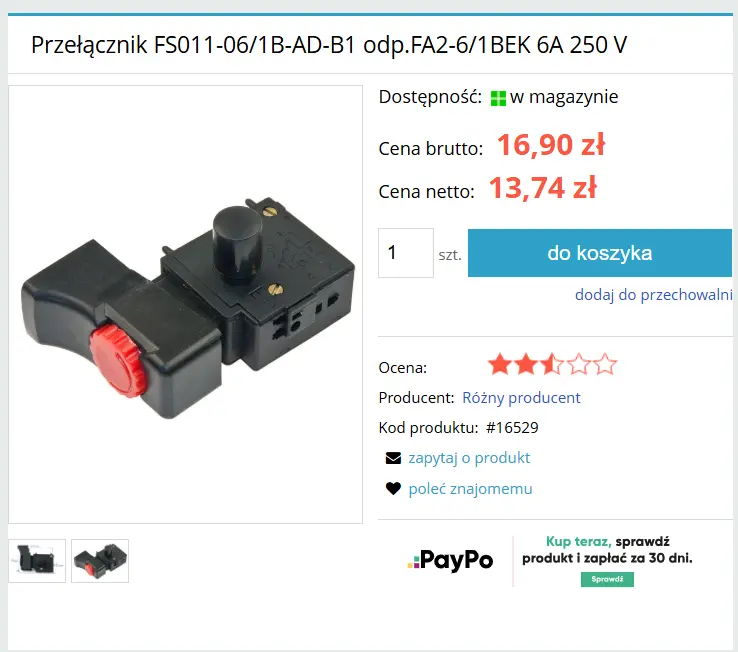Image resolution: width=738 pixels, height=652 pixels.
Task: Click the green availability indicator icon
Action: pyautogui.click(x=498, y=98)
